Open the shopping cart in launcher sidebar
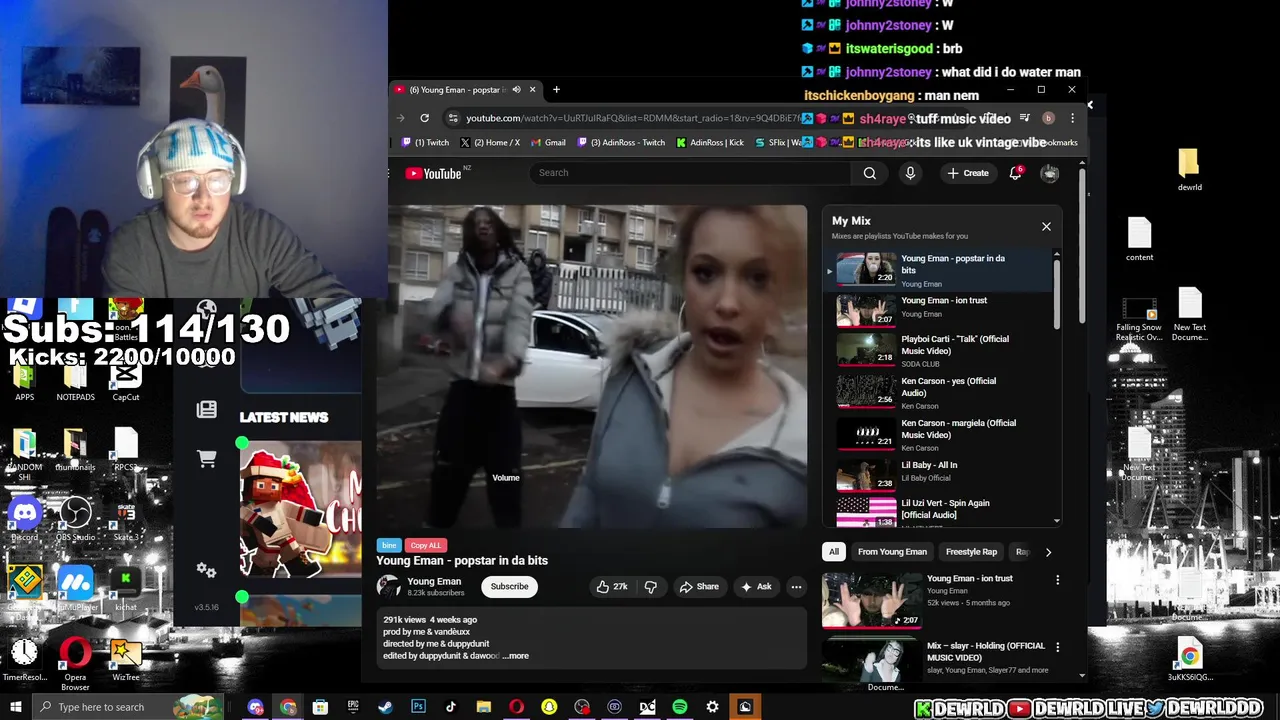1280x720 pixels. 206,459
